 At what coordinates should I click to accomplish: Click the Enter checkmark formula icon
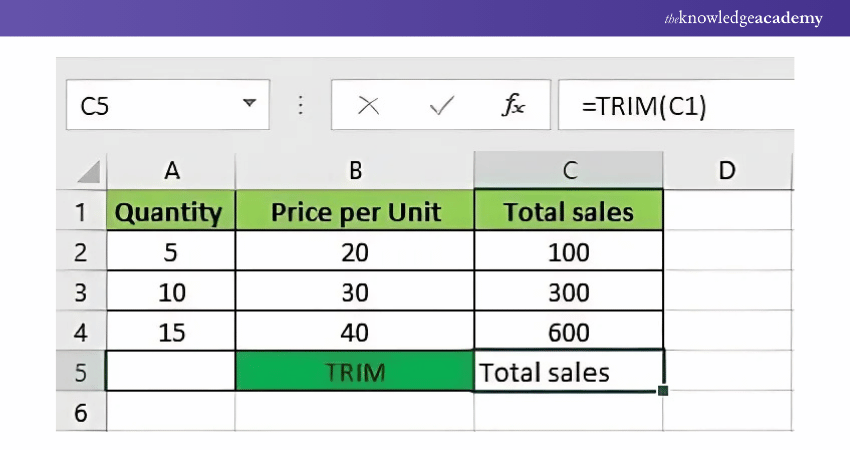click(440, 106)
